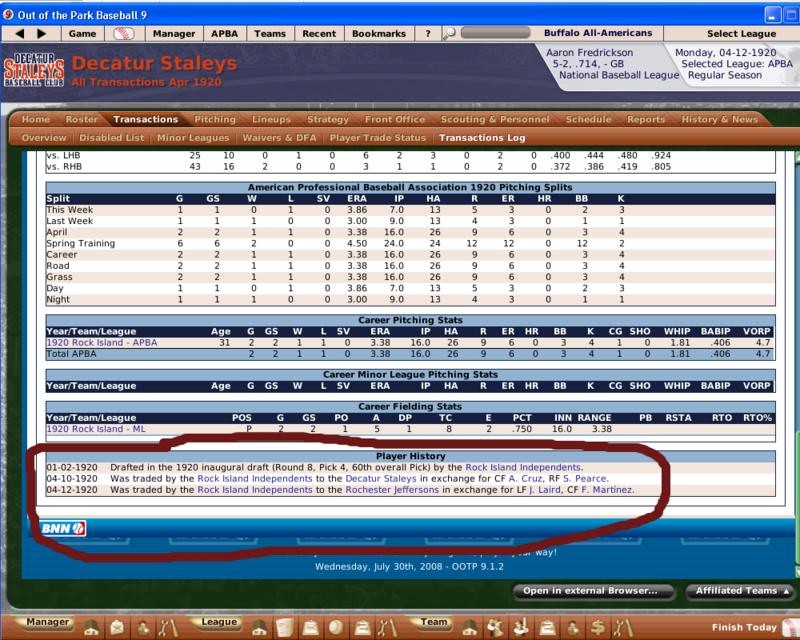
Task: Open the League clipboard icon after the ball
Action: click(362, 627)
